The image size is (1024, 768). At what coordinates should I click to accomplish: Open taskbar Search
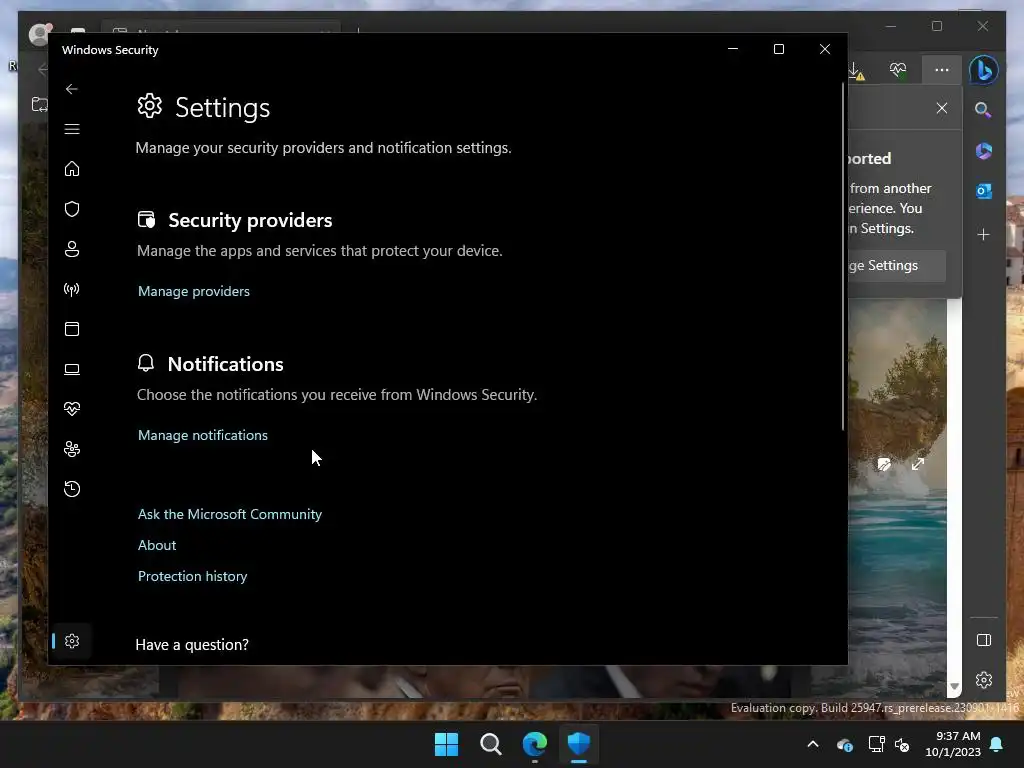(490, 744)
